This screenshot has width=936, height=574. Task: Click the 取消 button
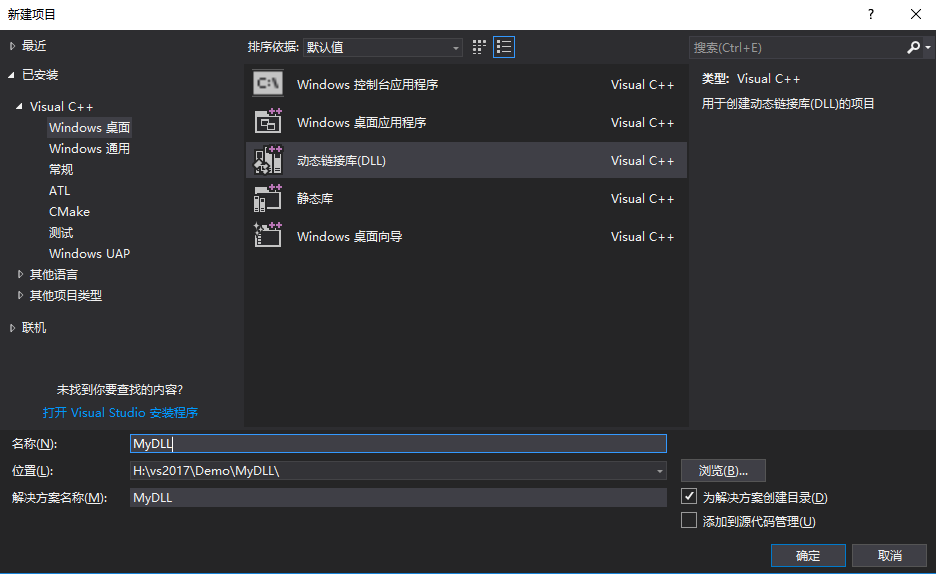pos(889,556)
